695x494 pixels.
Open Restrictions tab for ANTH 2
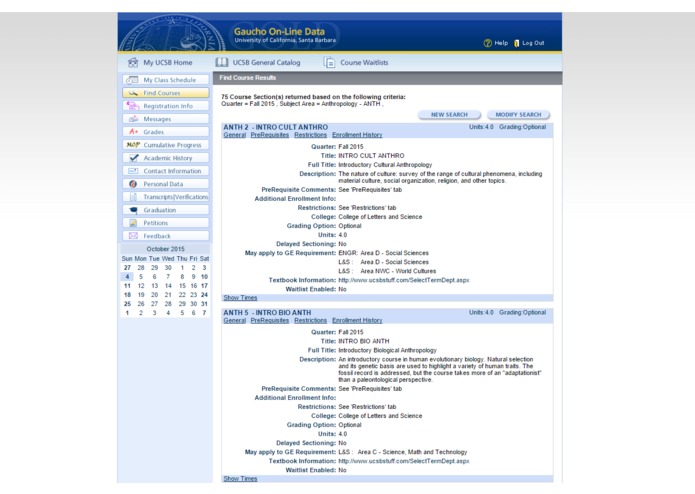310,135
